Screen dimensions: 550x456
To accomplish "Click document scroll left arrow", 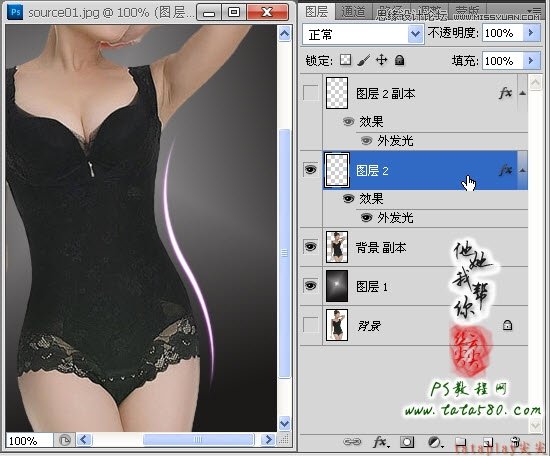I will 84,440.
